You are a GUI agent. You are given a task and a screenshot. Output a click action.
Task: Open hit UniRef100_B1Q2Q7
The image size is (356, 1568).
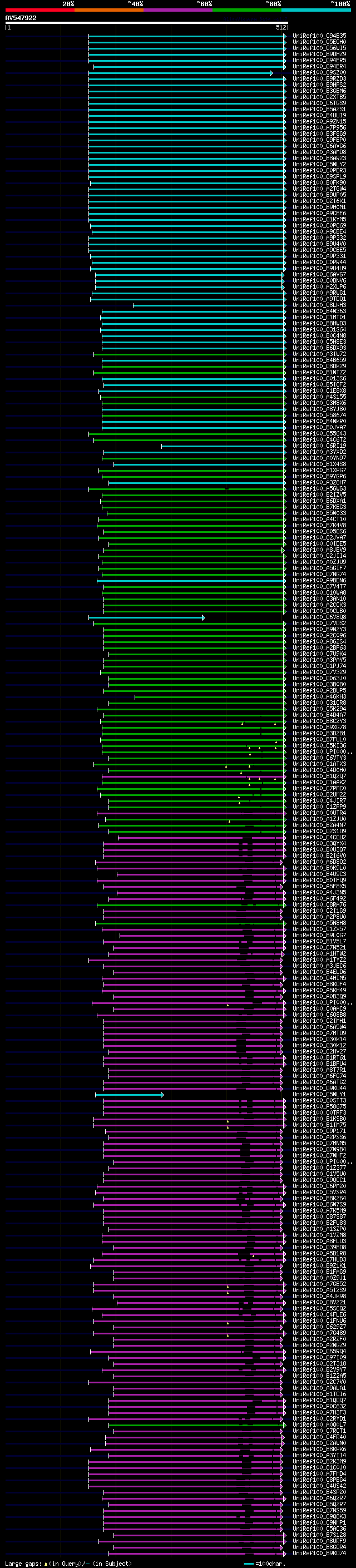319,776
